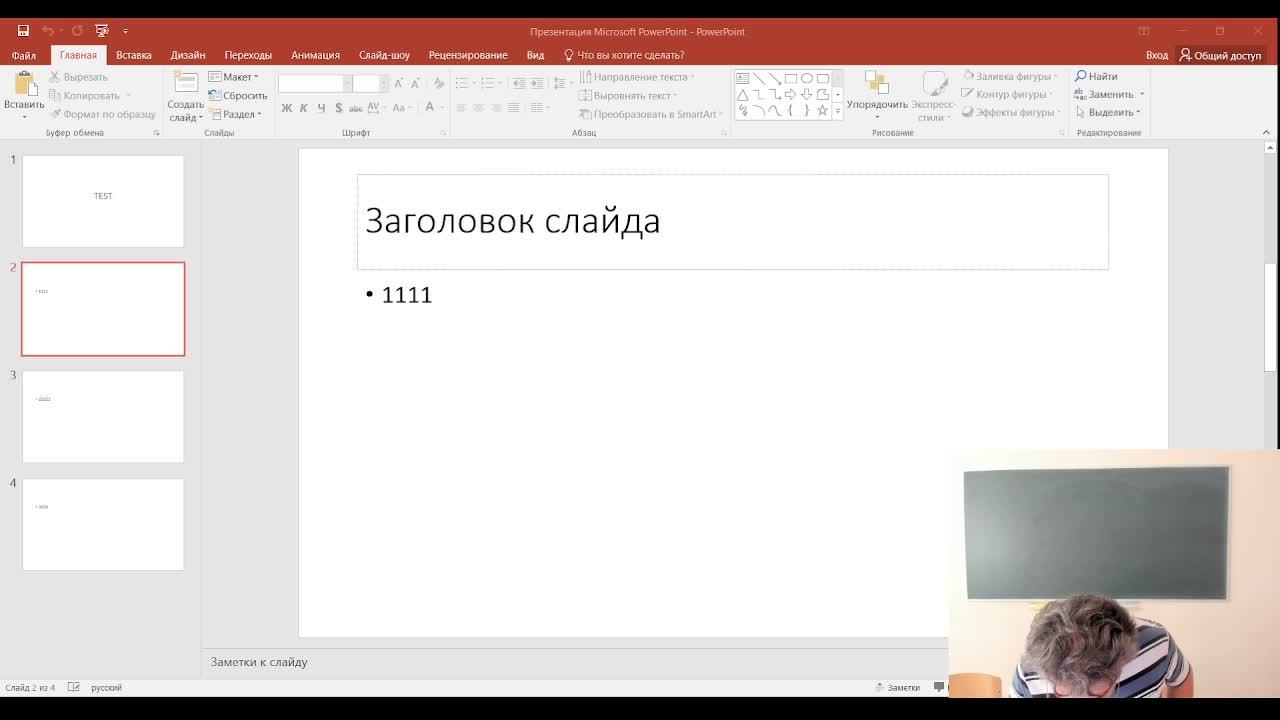This screenshot has width=1280, height=720.
Task: Select the right arrow shape in gallery
Action: click(790, 94)
